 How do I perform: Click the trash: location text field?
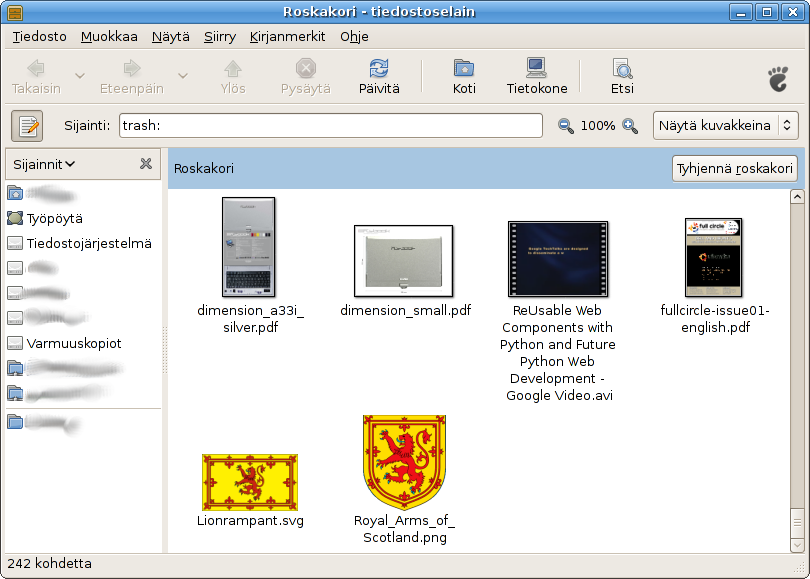click(x=330, y=126)
